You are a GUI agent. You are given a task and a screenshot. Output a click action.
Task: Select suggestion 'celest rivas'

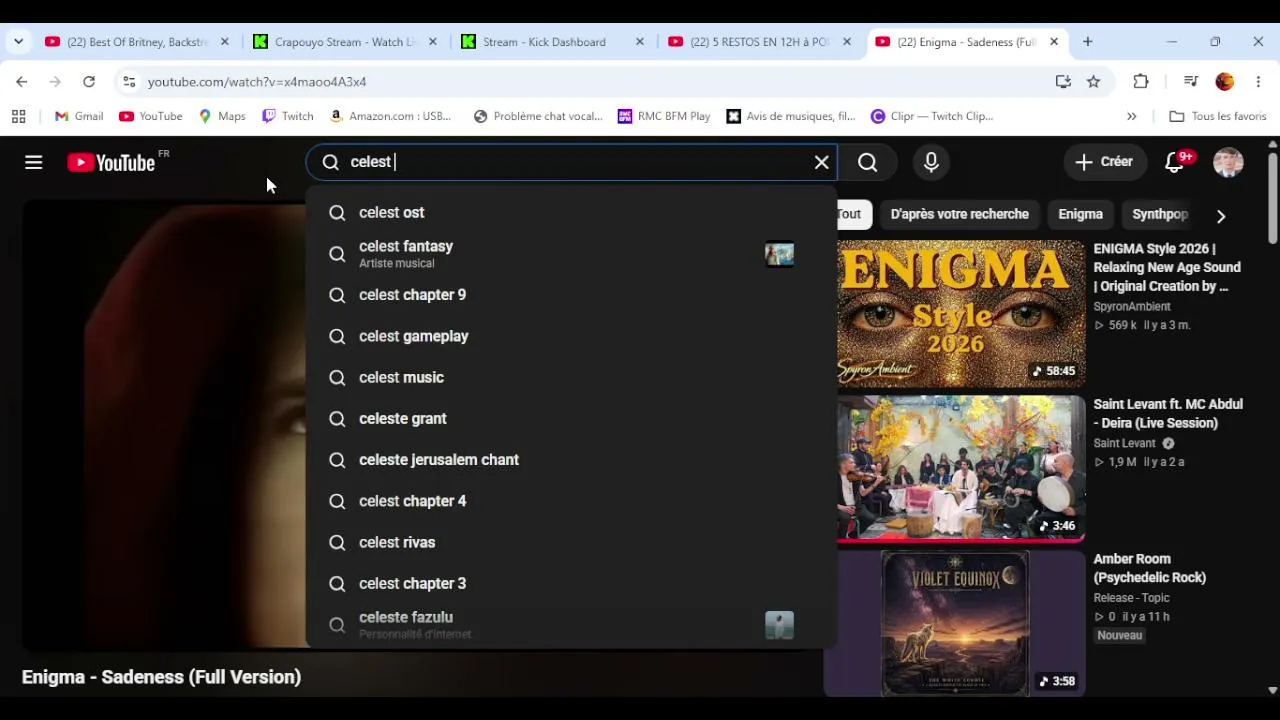coord(571,542)
